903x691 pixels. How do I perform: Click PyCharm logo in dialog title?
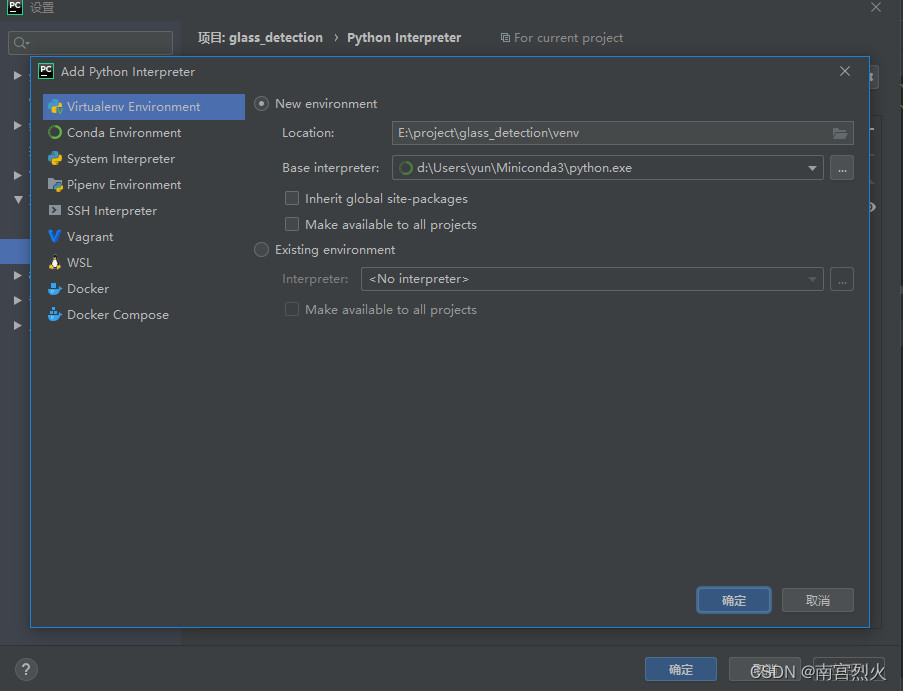(x=46, y=71)
